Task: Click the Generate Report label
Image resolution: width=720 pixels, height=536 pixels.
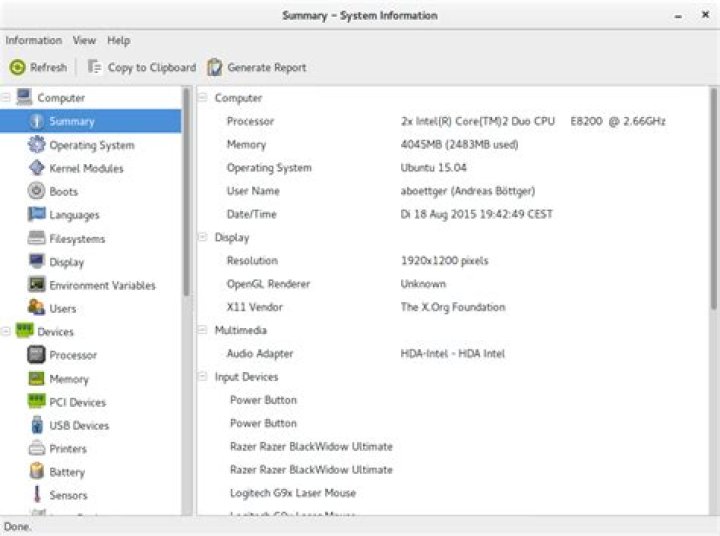Action: [267, 68]
